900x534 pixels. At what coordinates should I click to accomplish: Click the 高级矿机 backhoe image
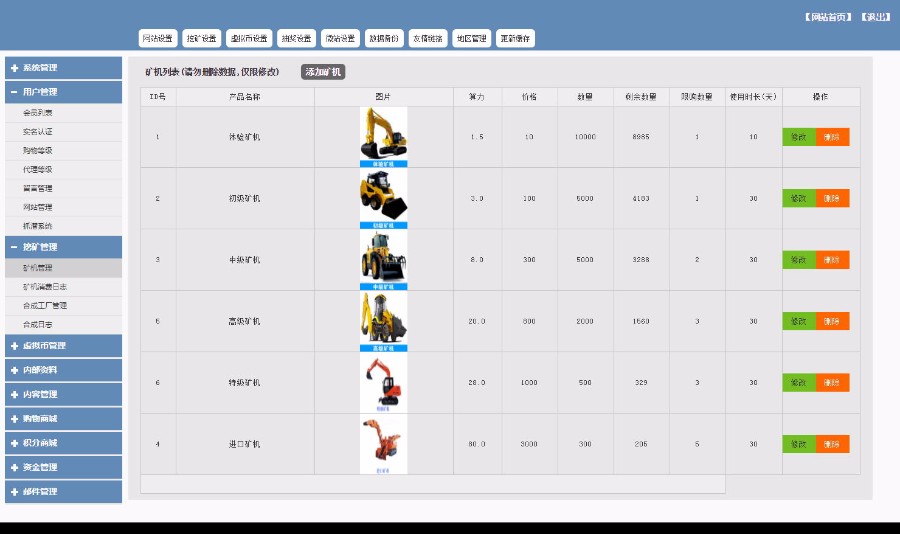pyautogui.click(x=383, y=321)
